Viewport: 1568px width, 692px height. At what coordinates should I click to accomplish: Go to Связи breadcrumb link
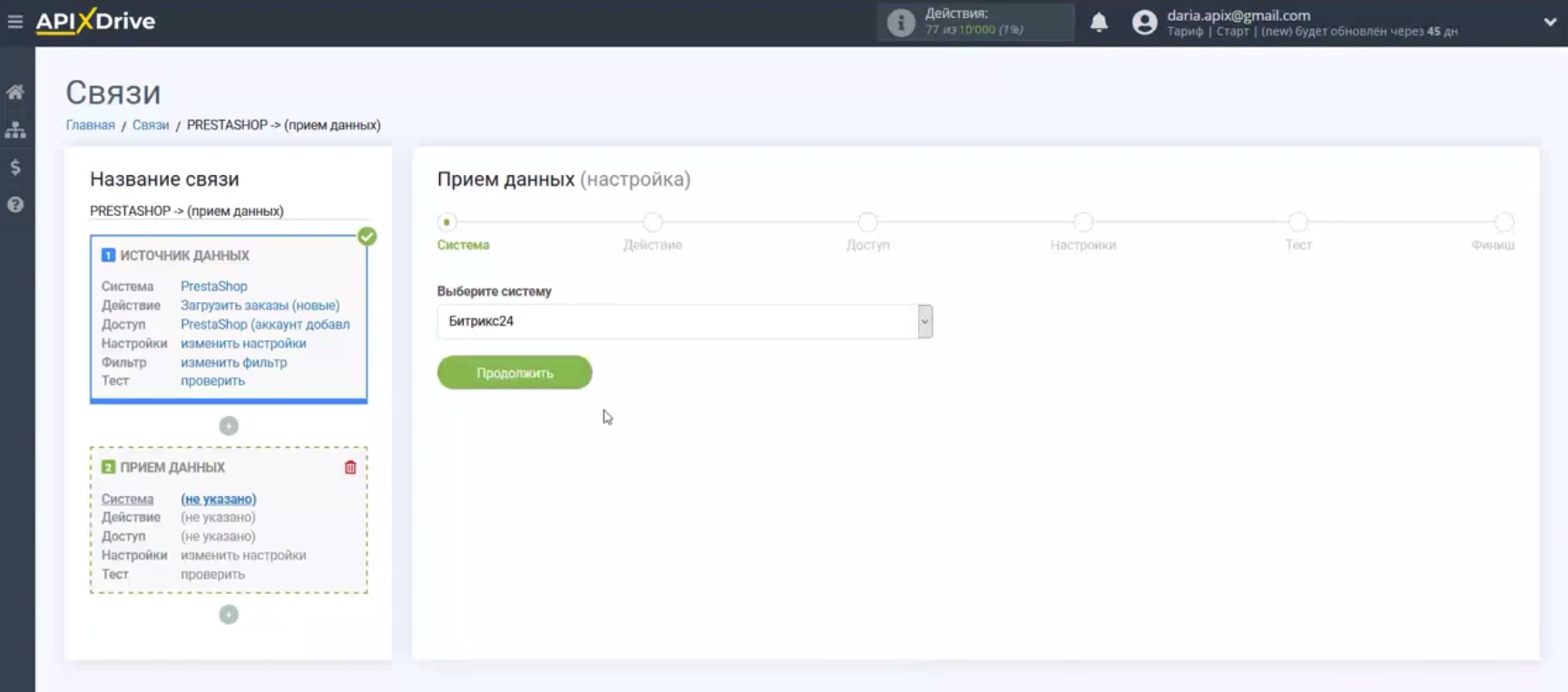point(151,125)
